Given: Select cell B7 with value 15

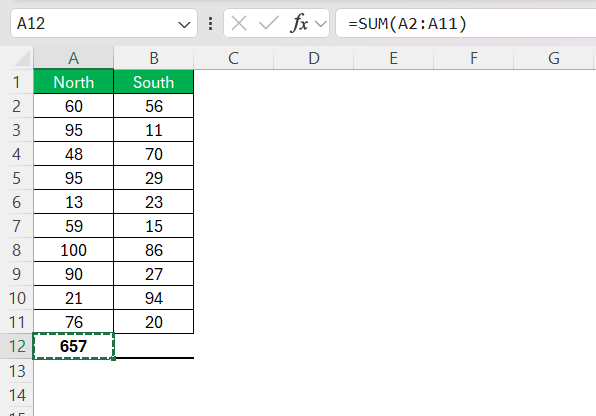Looking at the screenshot, I should (154, 226).
